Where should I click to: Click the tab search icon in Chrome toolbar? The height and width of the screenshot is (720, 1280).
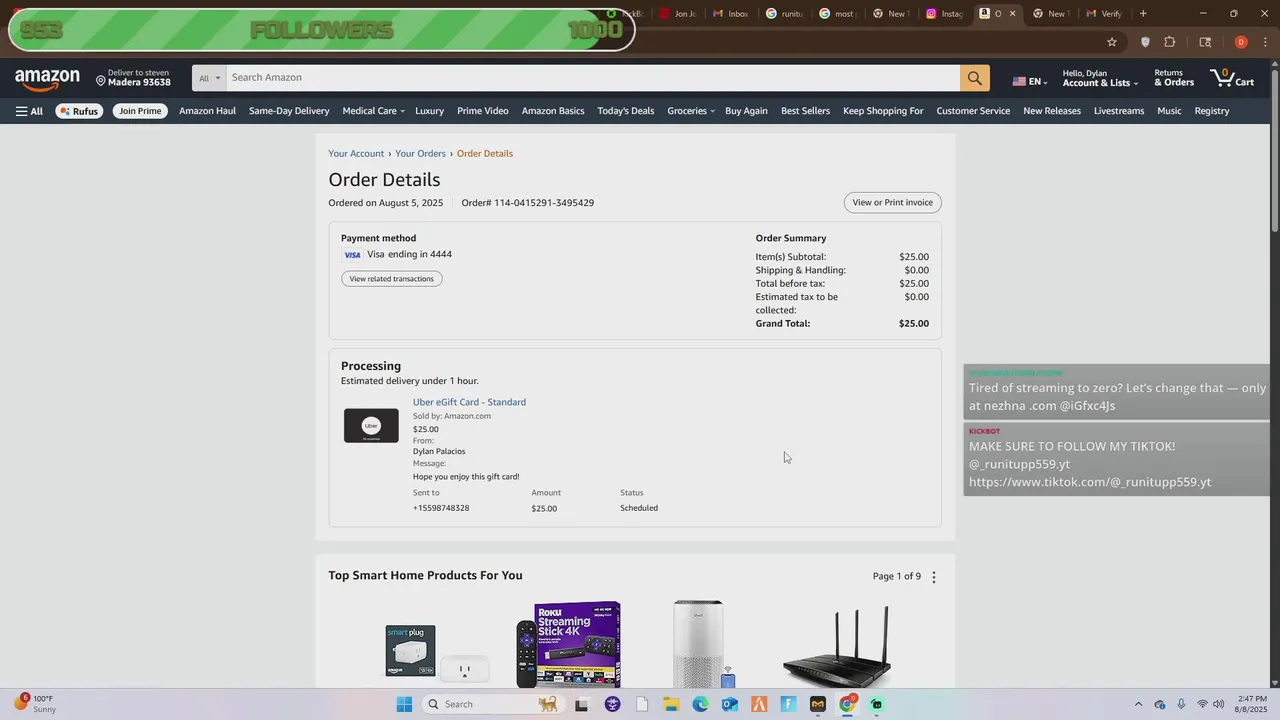[1205, 42]
